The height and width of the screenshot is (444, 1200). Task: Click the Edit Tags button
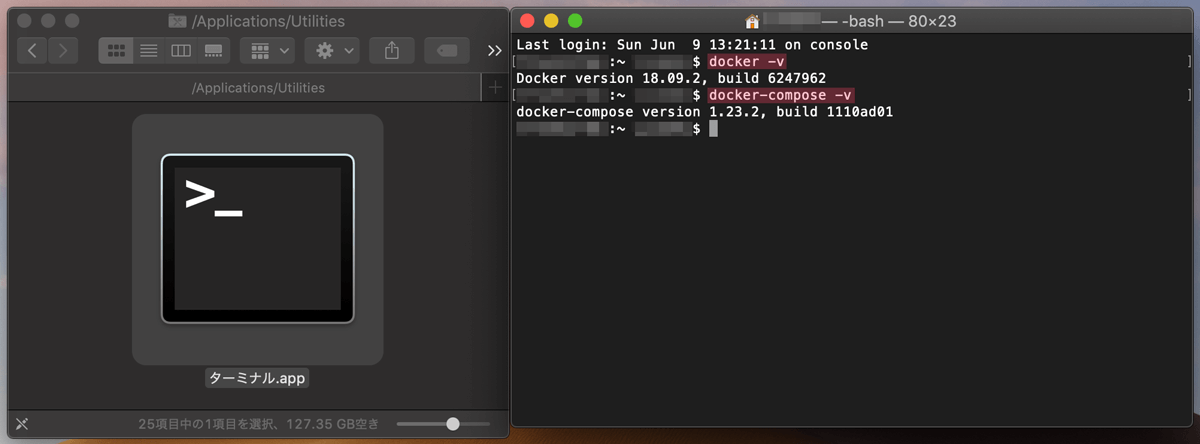(x=447, y=50)
